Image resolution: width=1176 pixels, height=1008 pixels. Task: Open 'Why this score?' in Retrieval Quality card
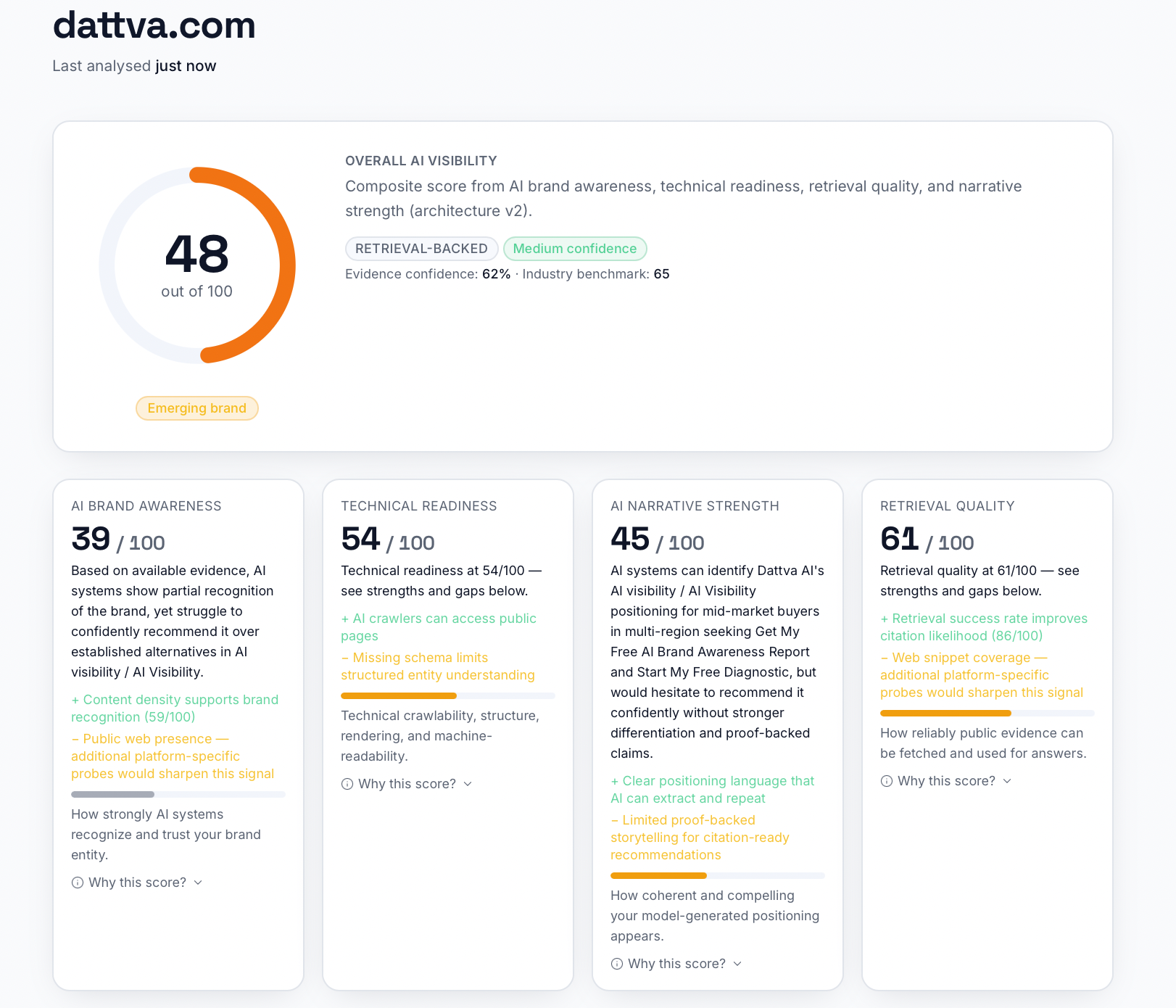pyautogui.click(x=946, y=781)
